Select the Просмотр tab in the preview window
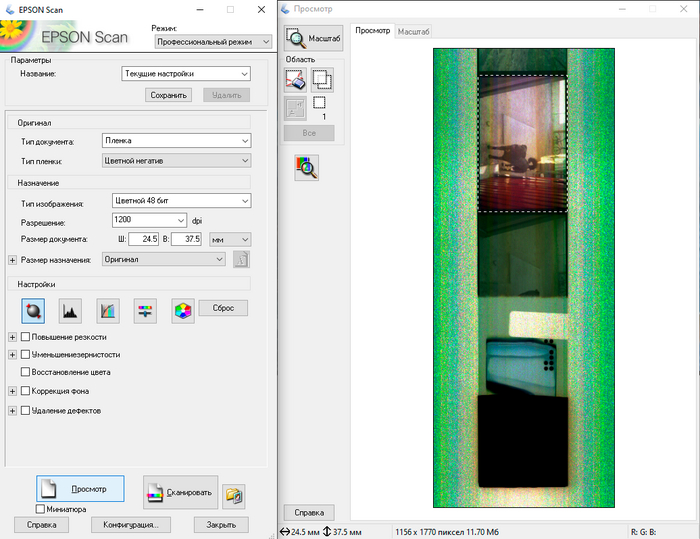700x539 pixels. click(373, 31)
